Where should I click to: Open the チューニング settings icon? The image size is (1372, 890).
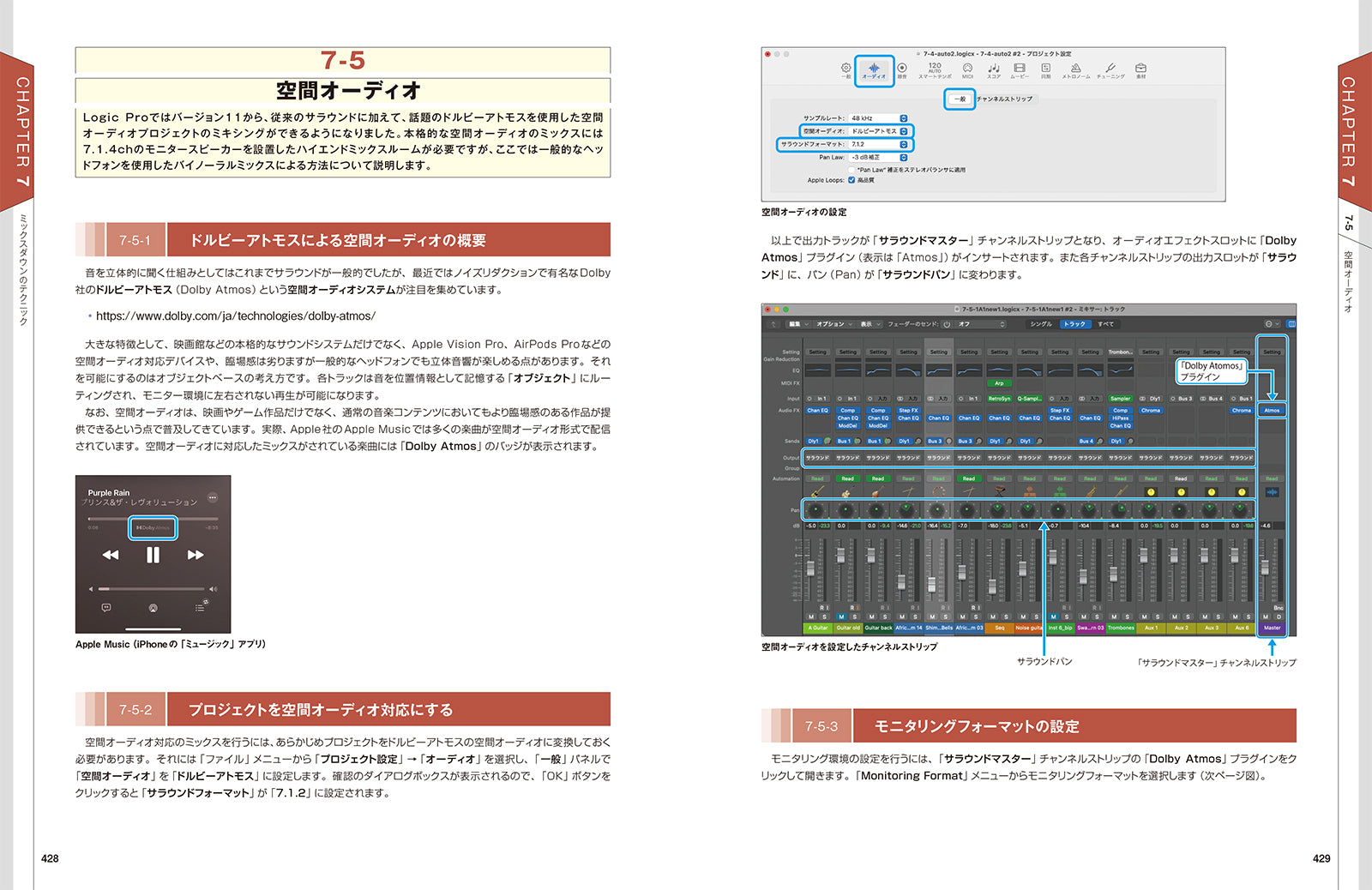click(1110, 69)
